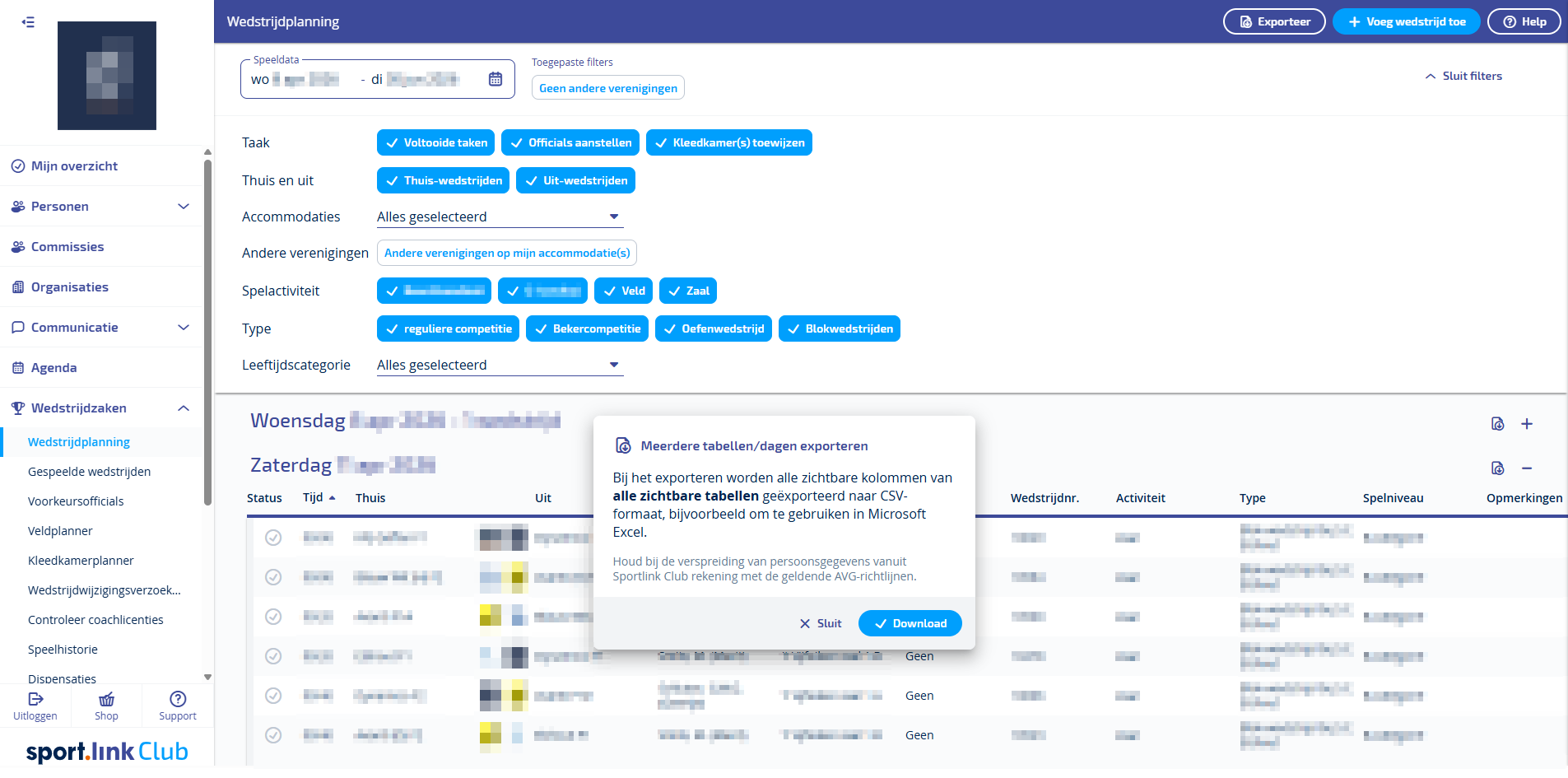Export the Woensdag table via its CSV icon
The image size is (1568, 778).
1497,423
